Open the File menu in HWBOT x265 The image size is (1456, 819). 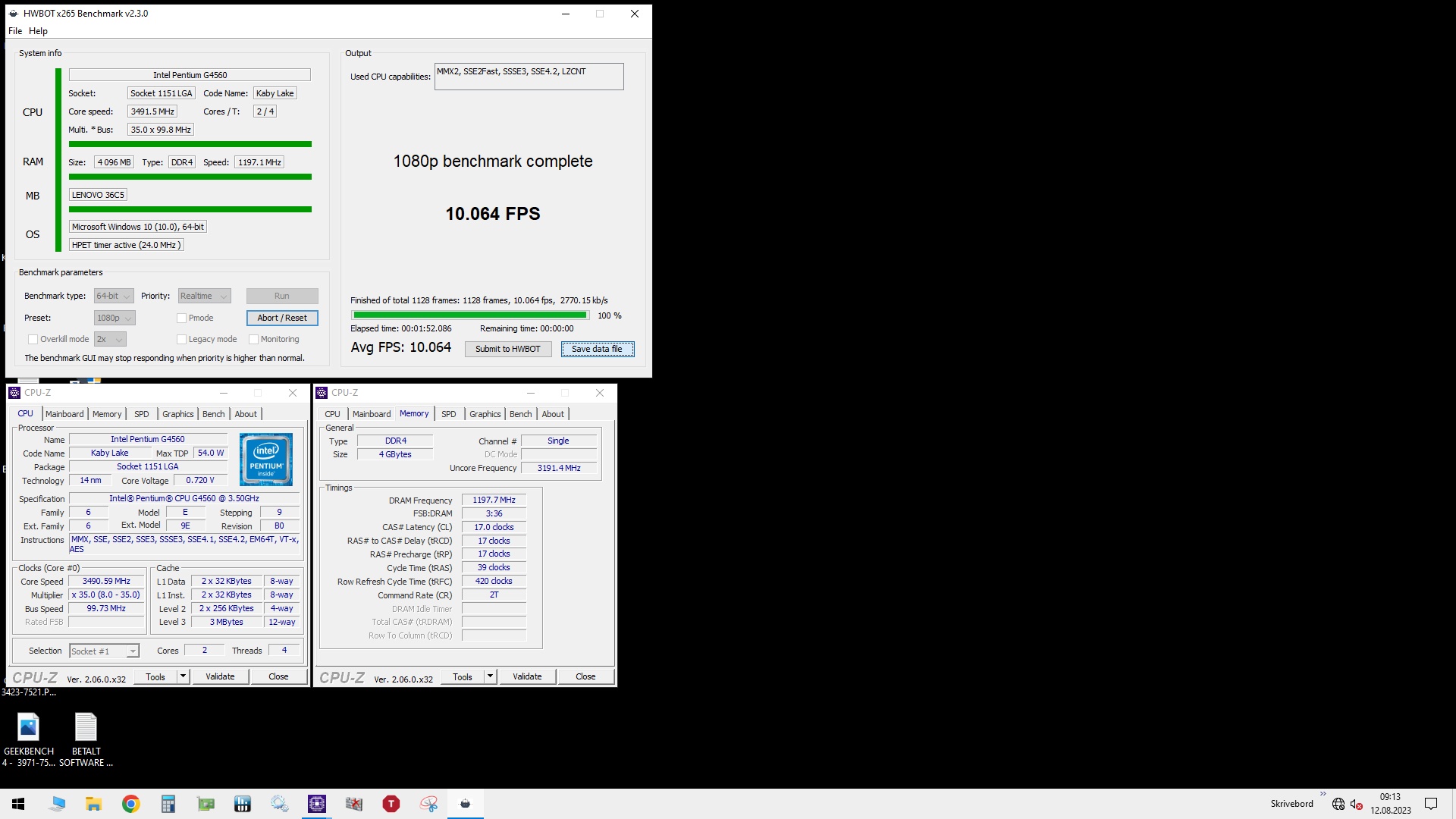pos(15,31)
